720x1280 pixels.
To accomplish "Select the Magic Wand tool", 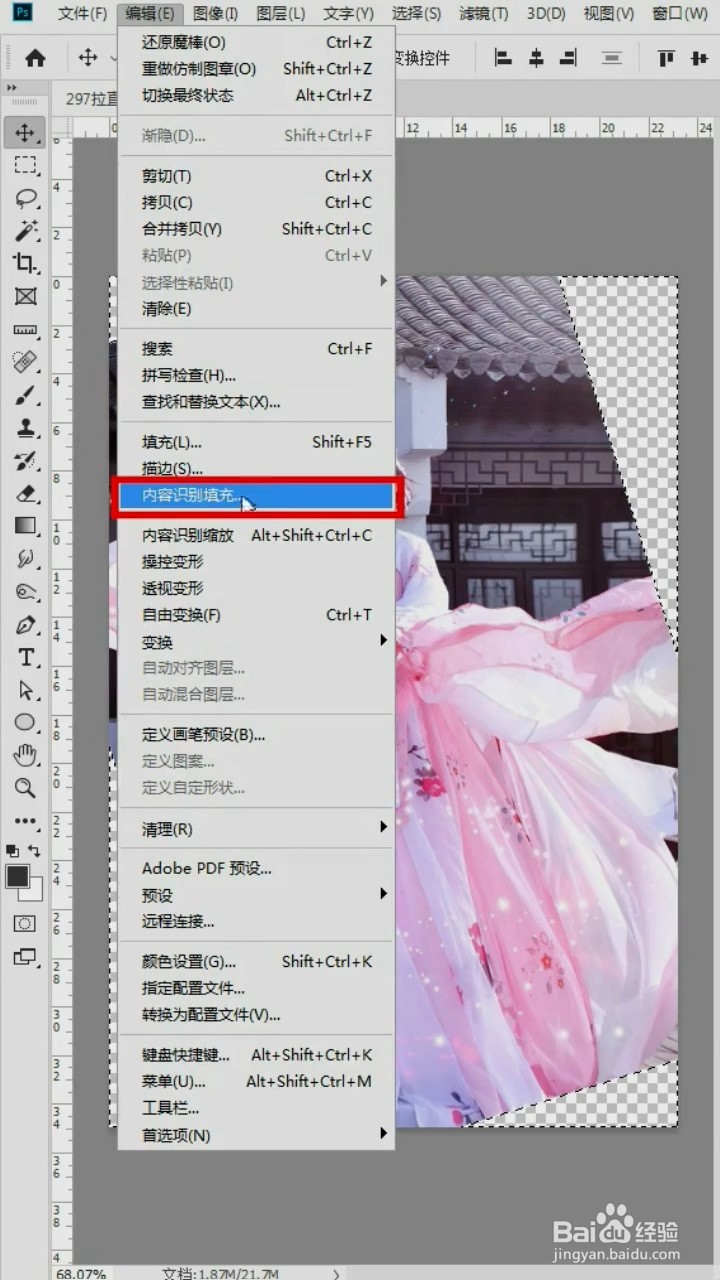I will [25, 231].
